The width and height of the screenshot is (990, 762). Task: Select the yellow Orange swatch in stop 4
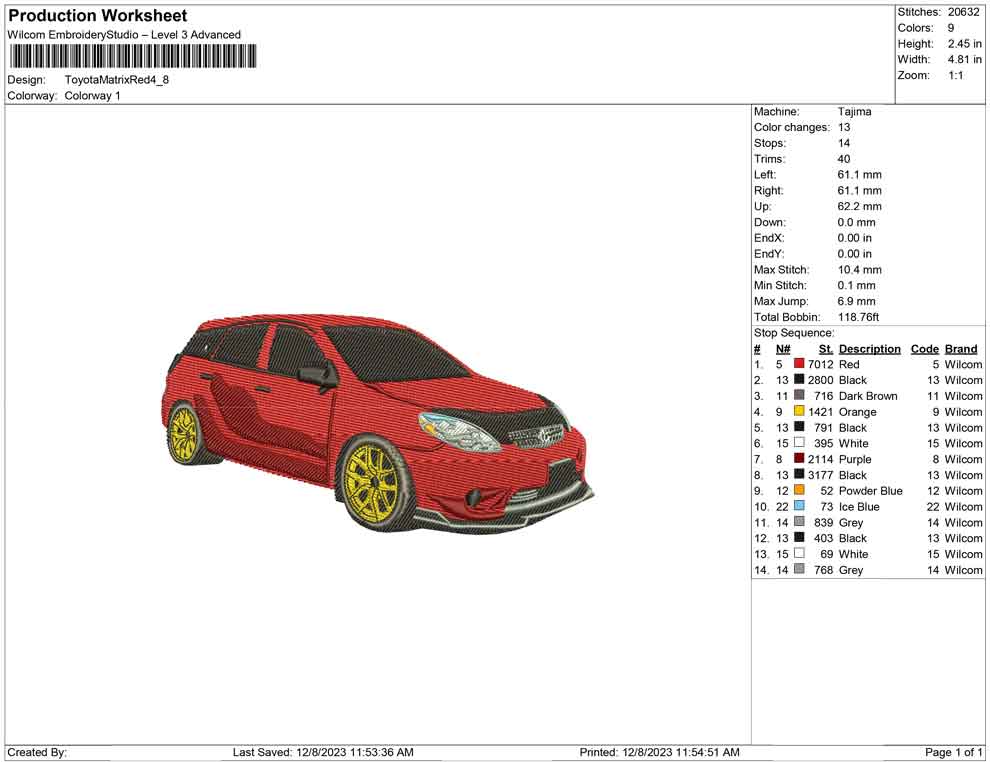point(799,412)
